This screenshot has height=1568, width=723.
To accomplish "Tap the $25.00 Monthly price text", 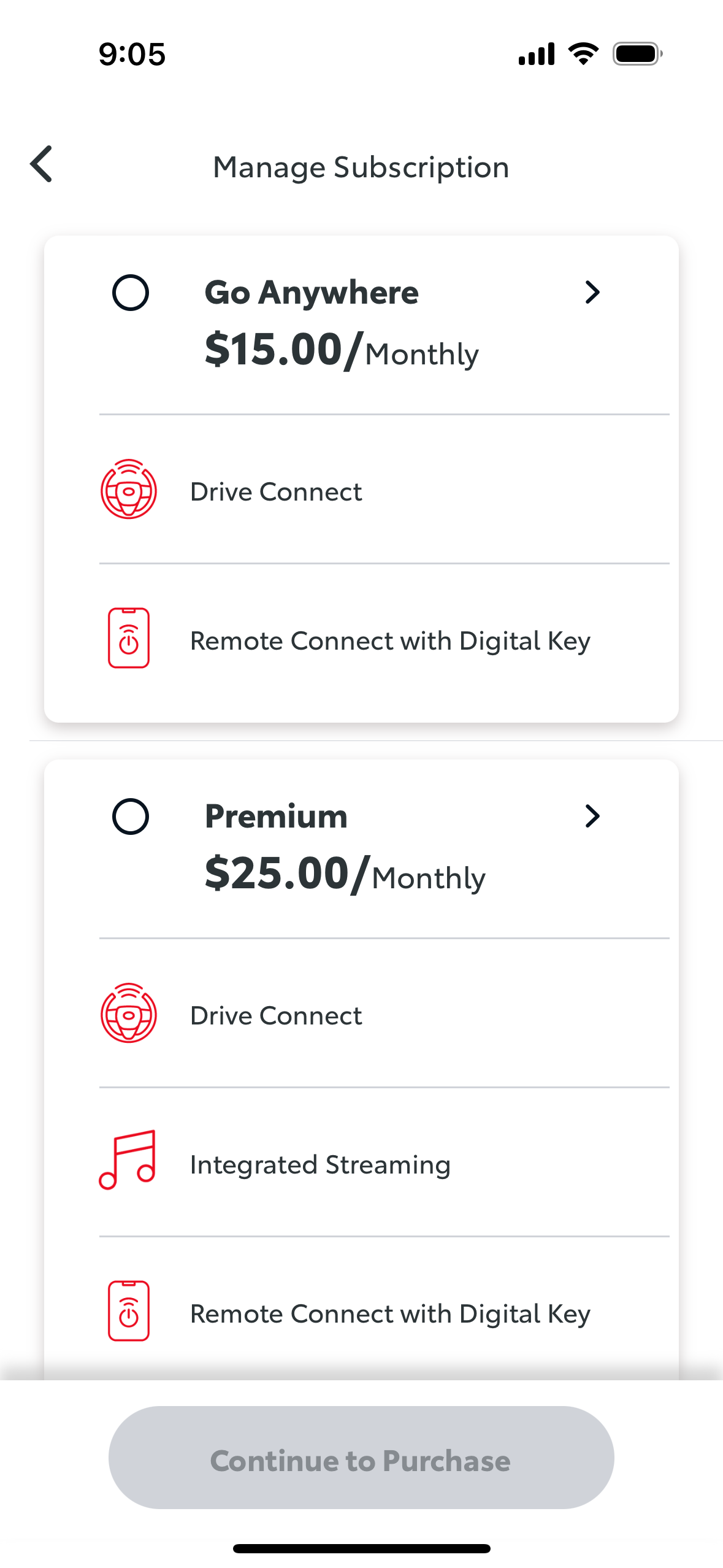I will pos(345,874).
